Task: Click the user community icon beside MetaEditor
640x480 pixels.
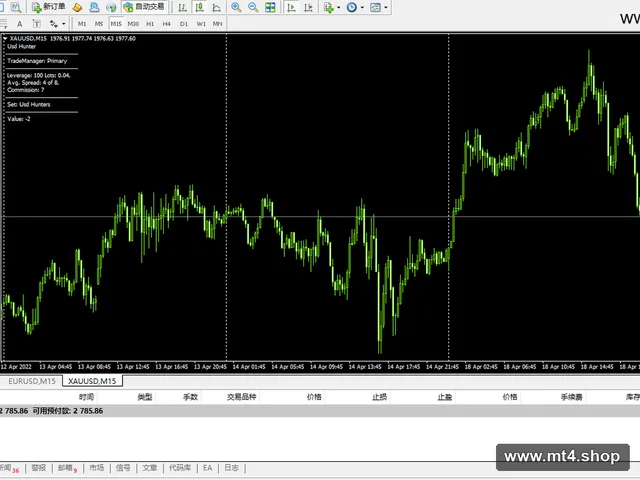Action: [94, 7]
